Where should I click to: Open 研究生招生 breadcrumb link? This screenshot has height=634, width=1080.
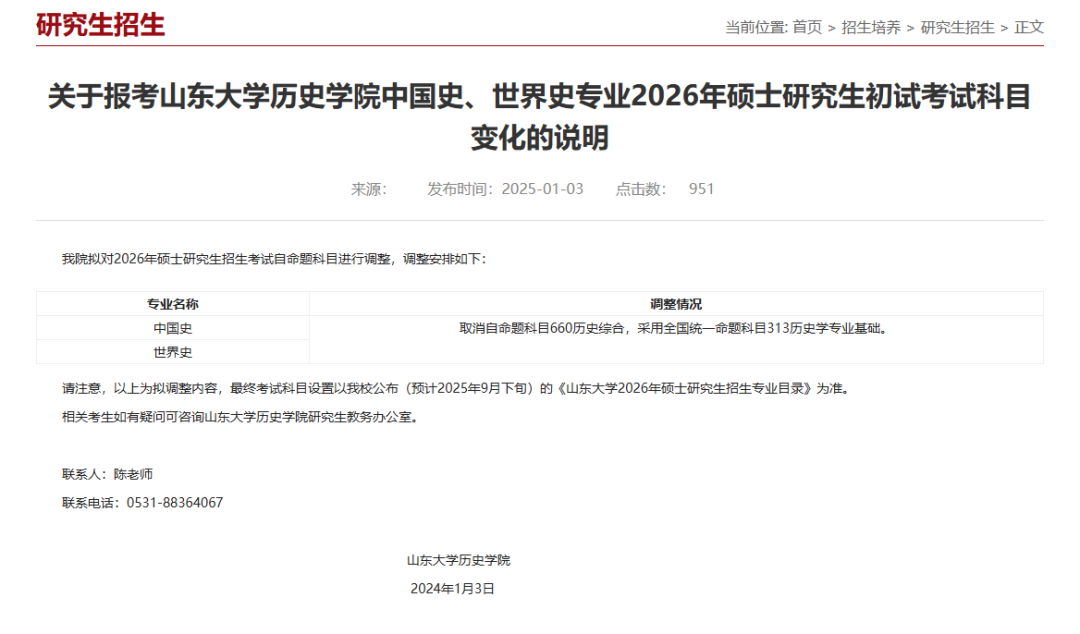coord(957,28)
